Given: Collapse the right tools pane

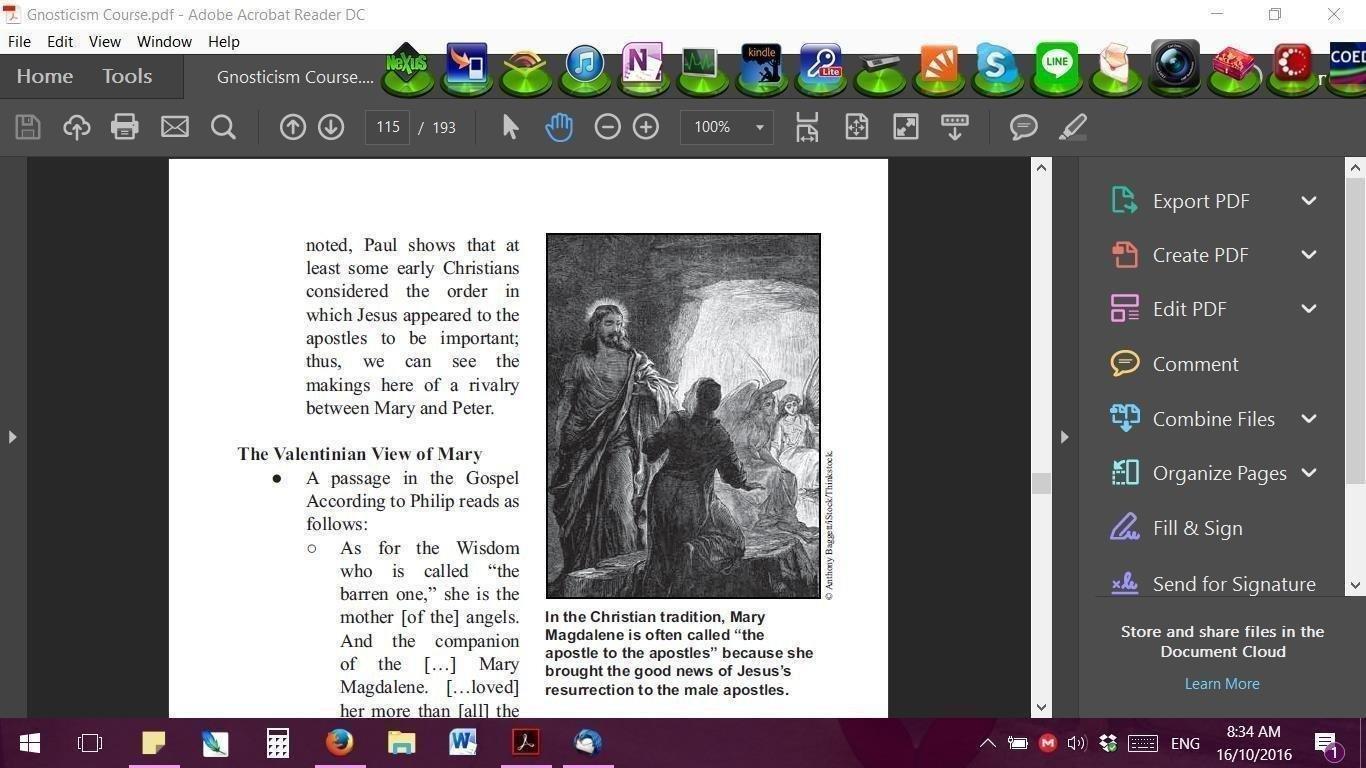Looking at the screenshot, I should 1064,437.
